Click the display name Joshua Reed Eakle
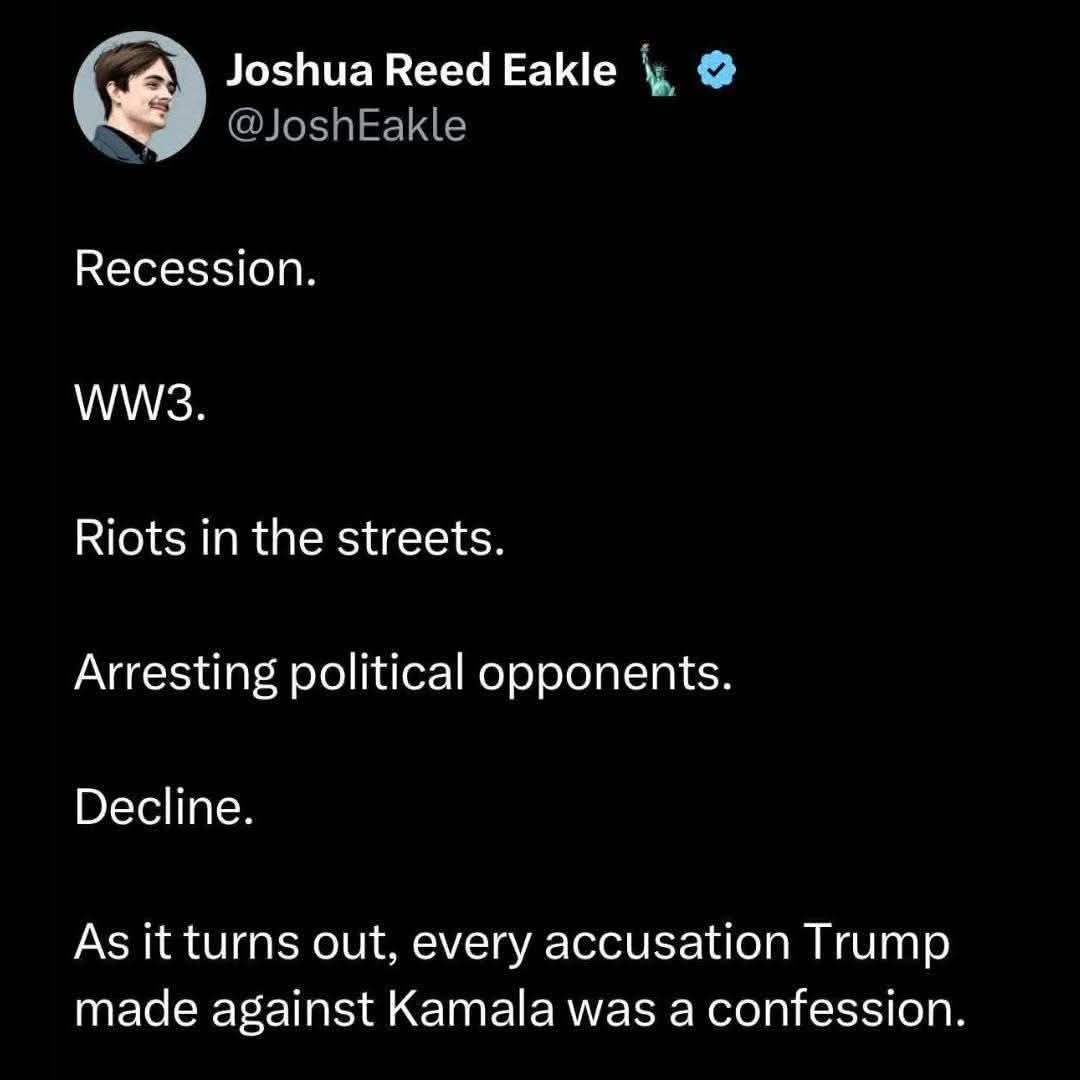 coord(421,70)
